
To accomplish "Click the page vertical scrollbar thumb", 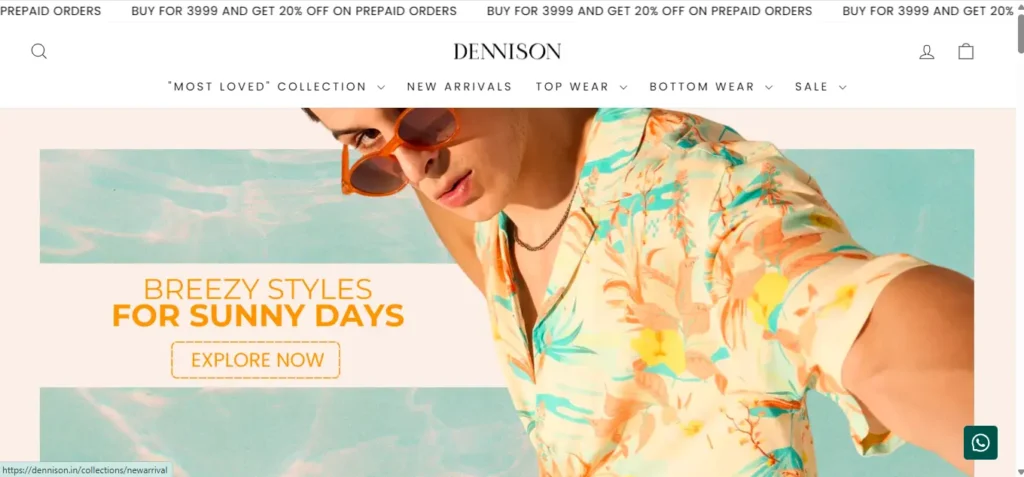I will [1020, 34].
